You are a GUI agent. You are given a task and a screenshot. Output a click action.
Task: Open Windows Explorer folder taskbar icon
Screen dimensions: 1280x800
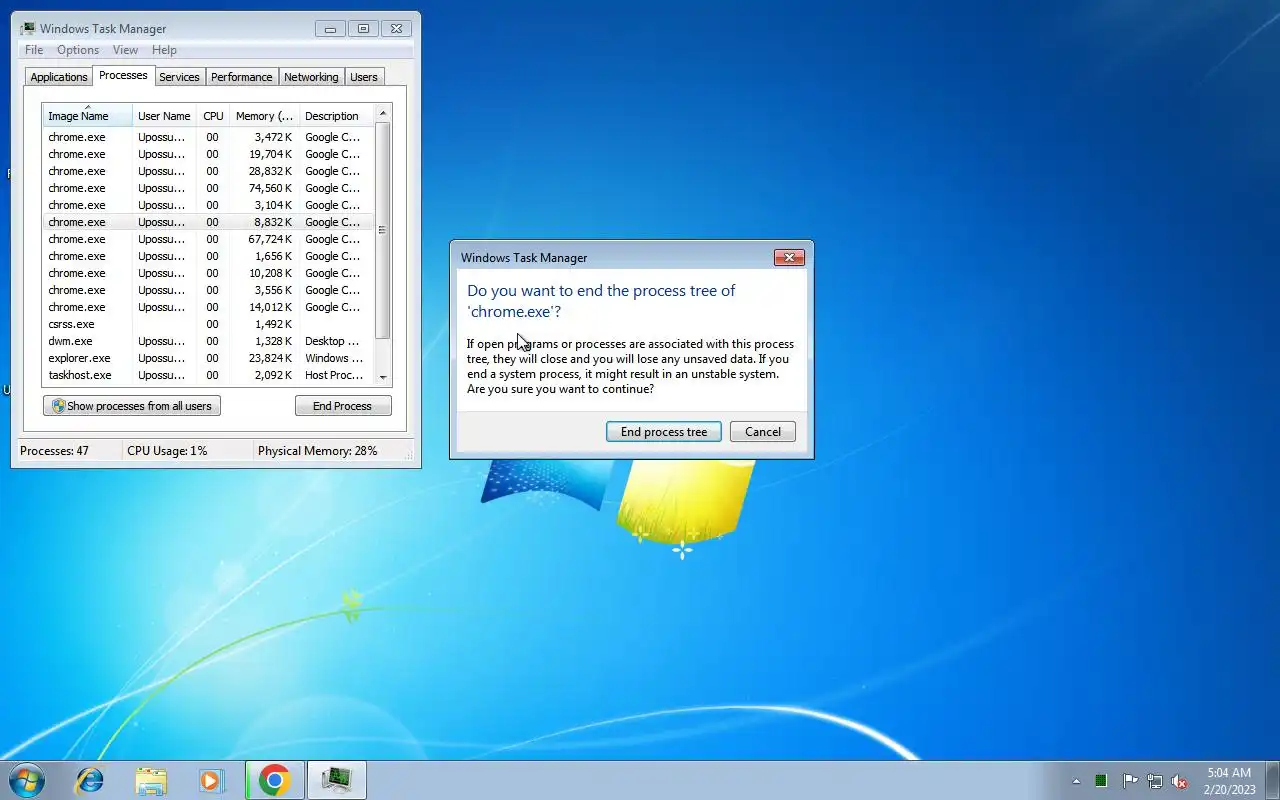coord(151,780)
